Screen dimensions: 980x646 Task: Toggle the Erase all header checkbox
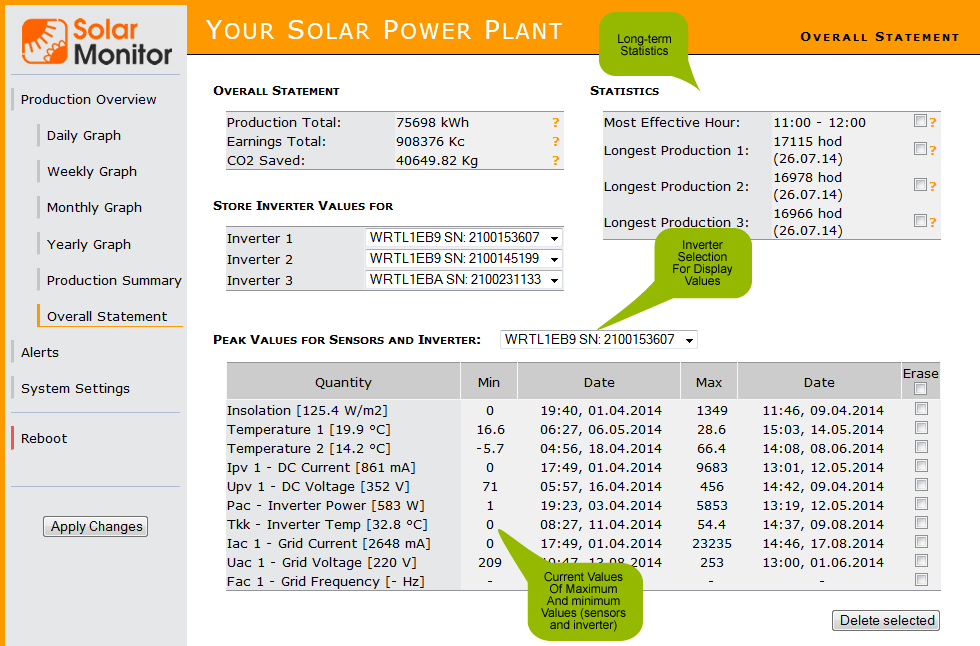pos(921,389)
